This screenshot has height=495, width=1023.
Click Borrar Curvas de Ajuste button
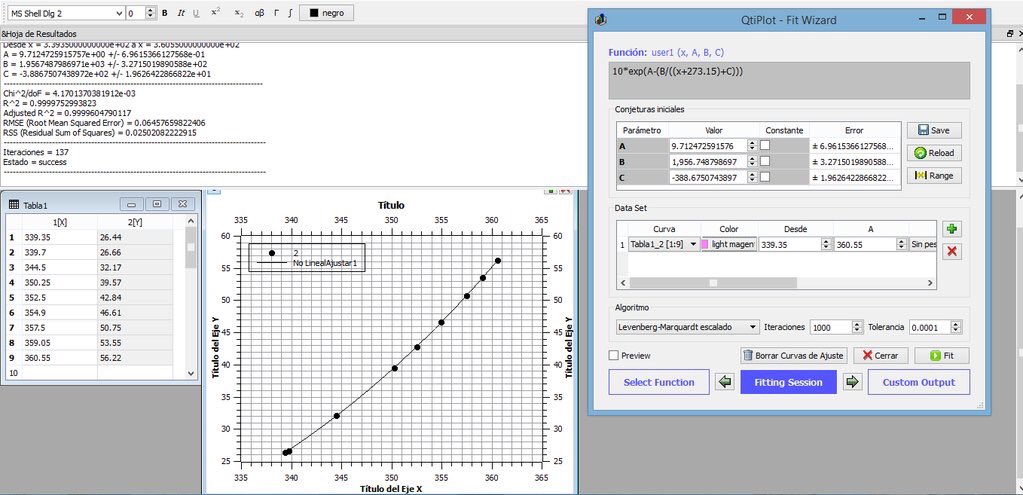click(x=794, y=355)
